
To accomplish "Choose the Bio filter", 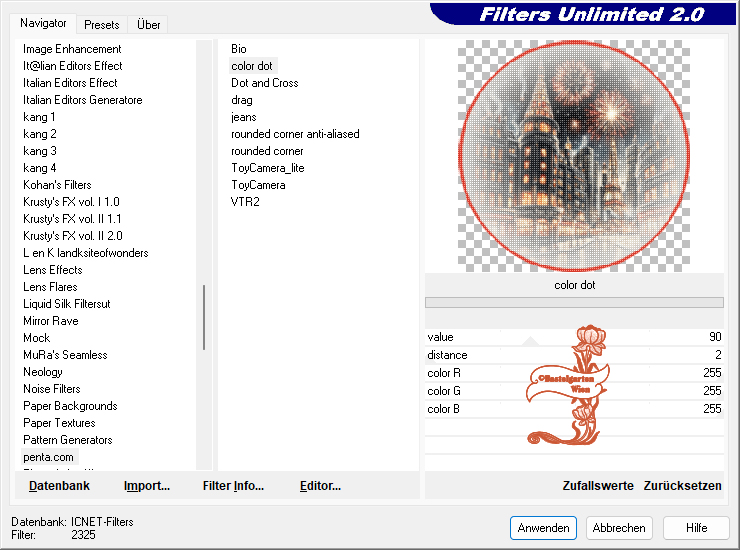I will tap(238, 49).
